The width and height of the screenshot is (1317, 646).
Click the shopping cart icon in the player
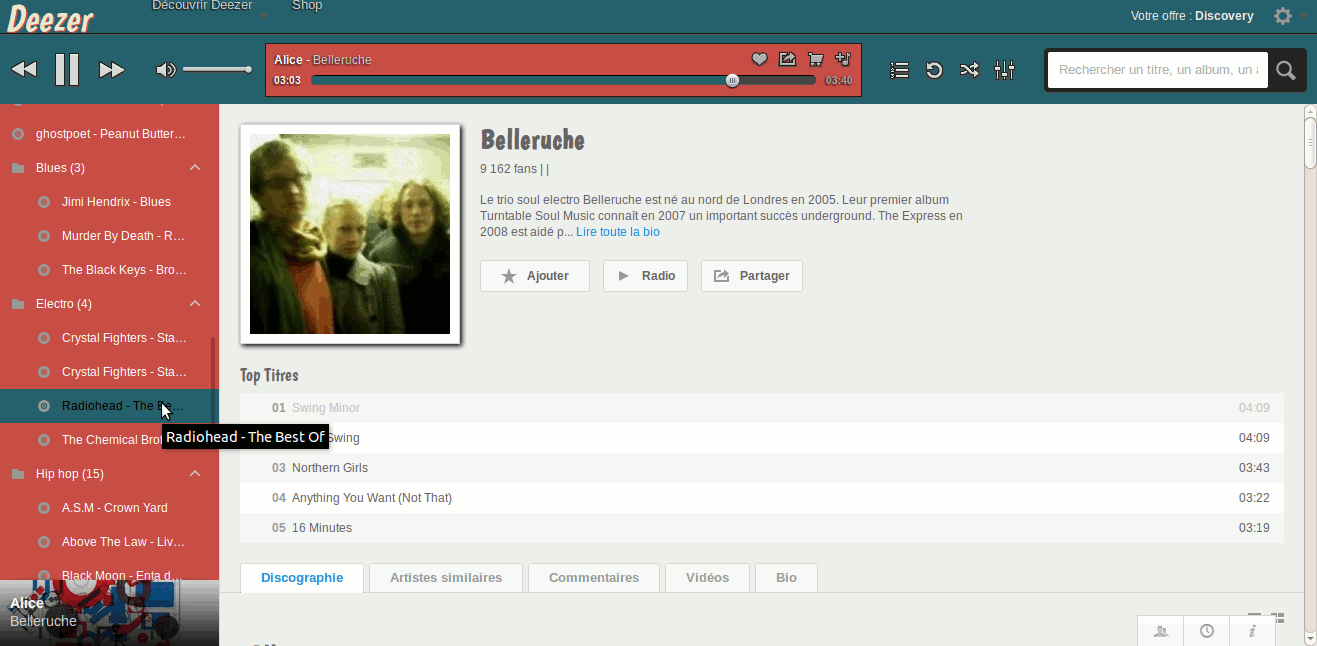click(814, 59)
